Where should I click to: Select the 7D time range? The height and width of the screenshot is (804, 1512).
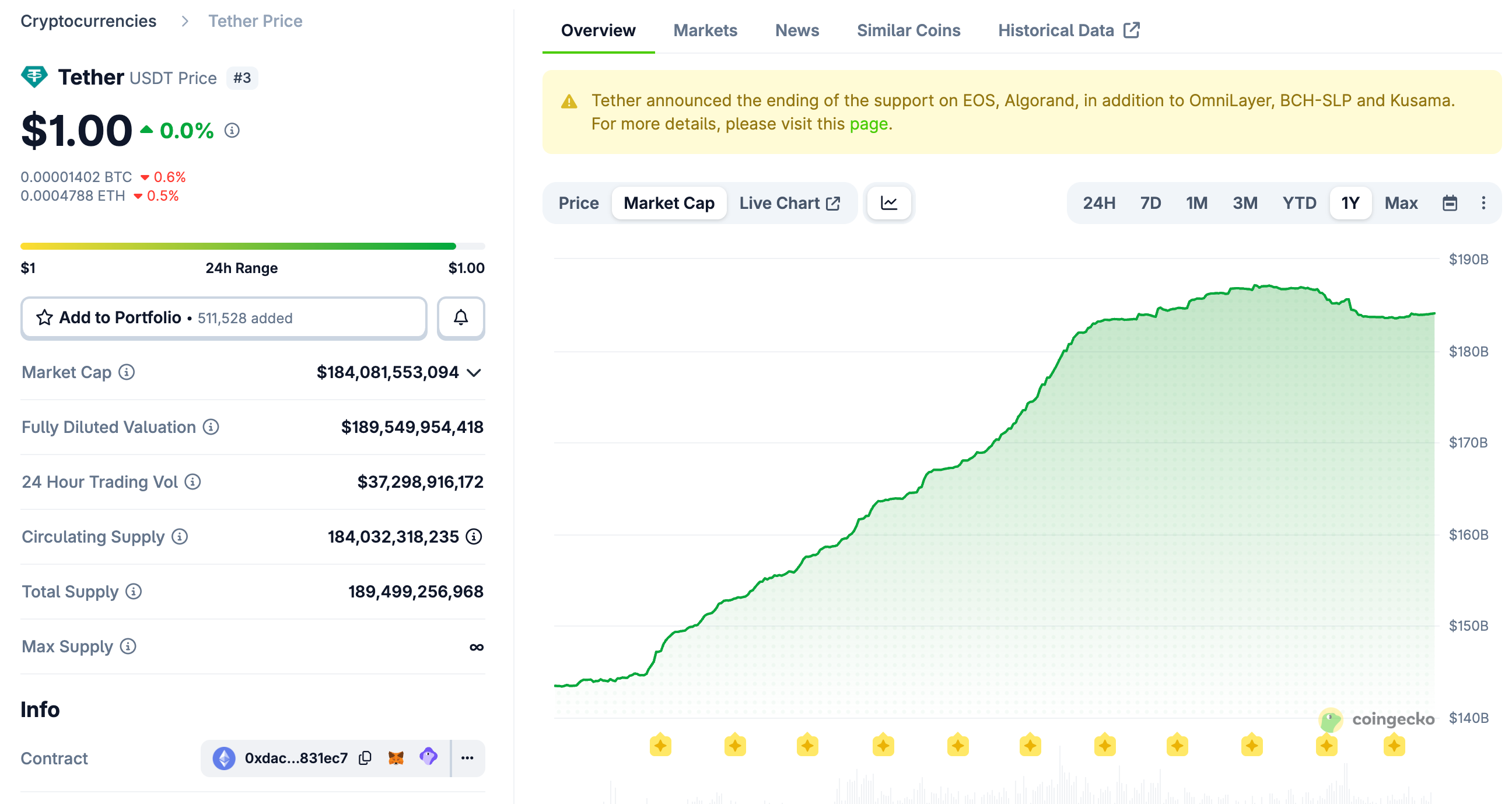(1150, 203)
